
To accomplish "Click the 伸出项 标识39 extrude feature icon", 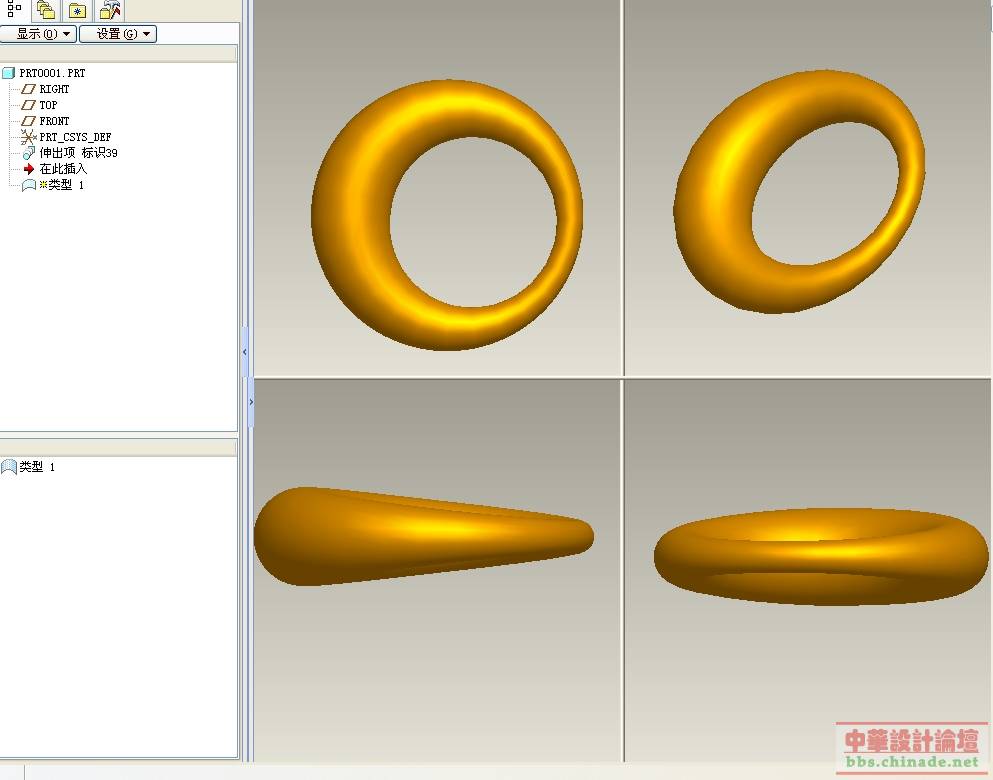I will (x=29, y=153).
